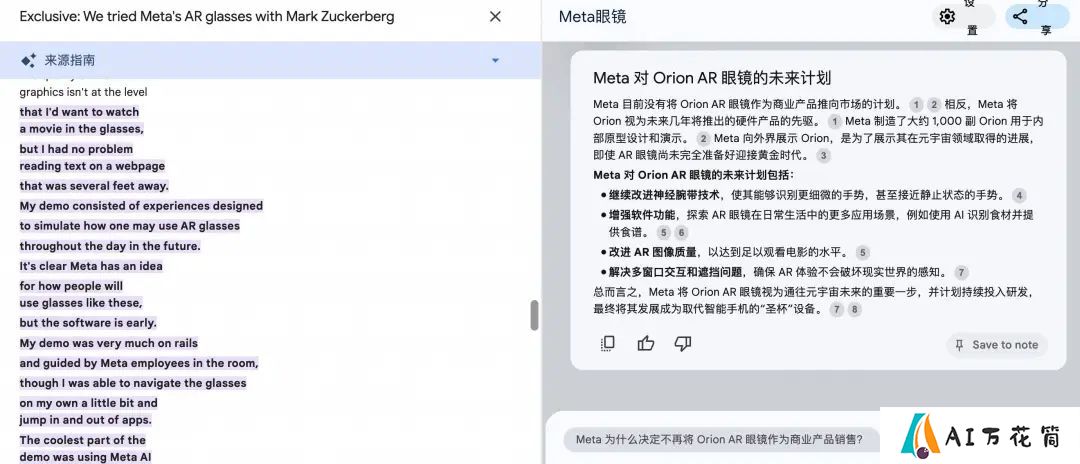Click the Save to note button
This screenshot has width=1080, height=464.
point(997,345)
